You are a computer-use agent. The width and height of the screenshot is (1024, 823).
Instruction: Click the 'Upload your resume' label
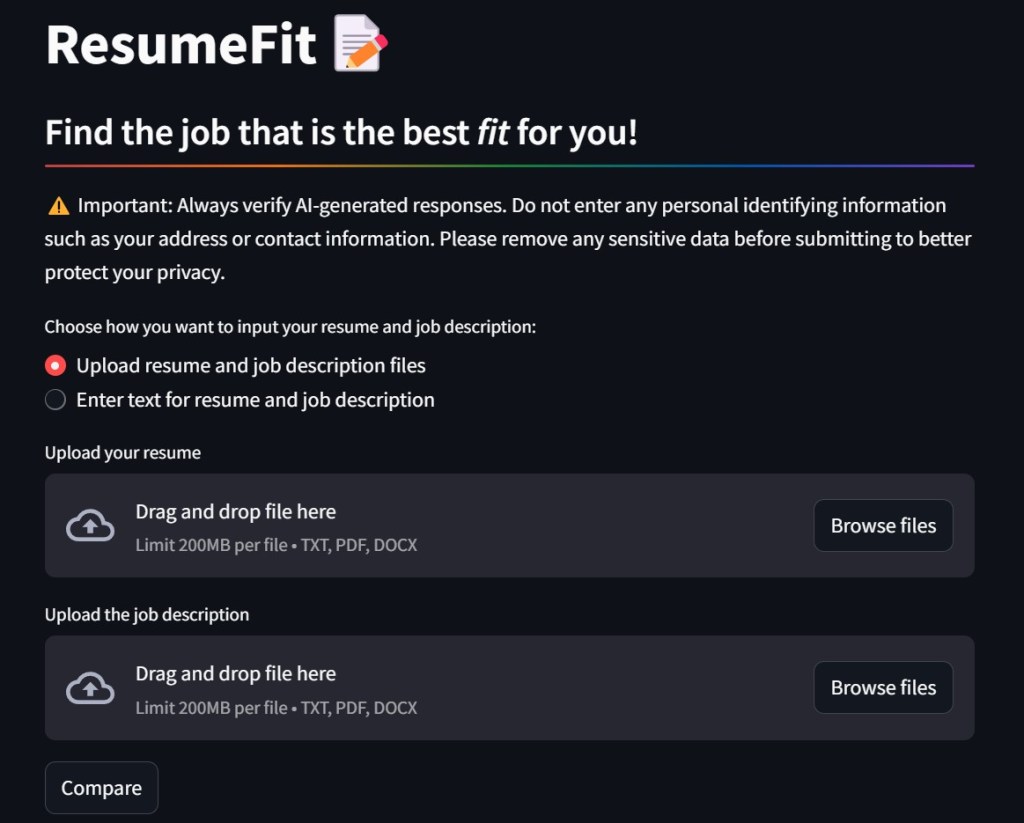coord(123,453)
